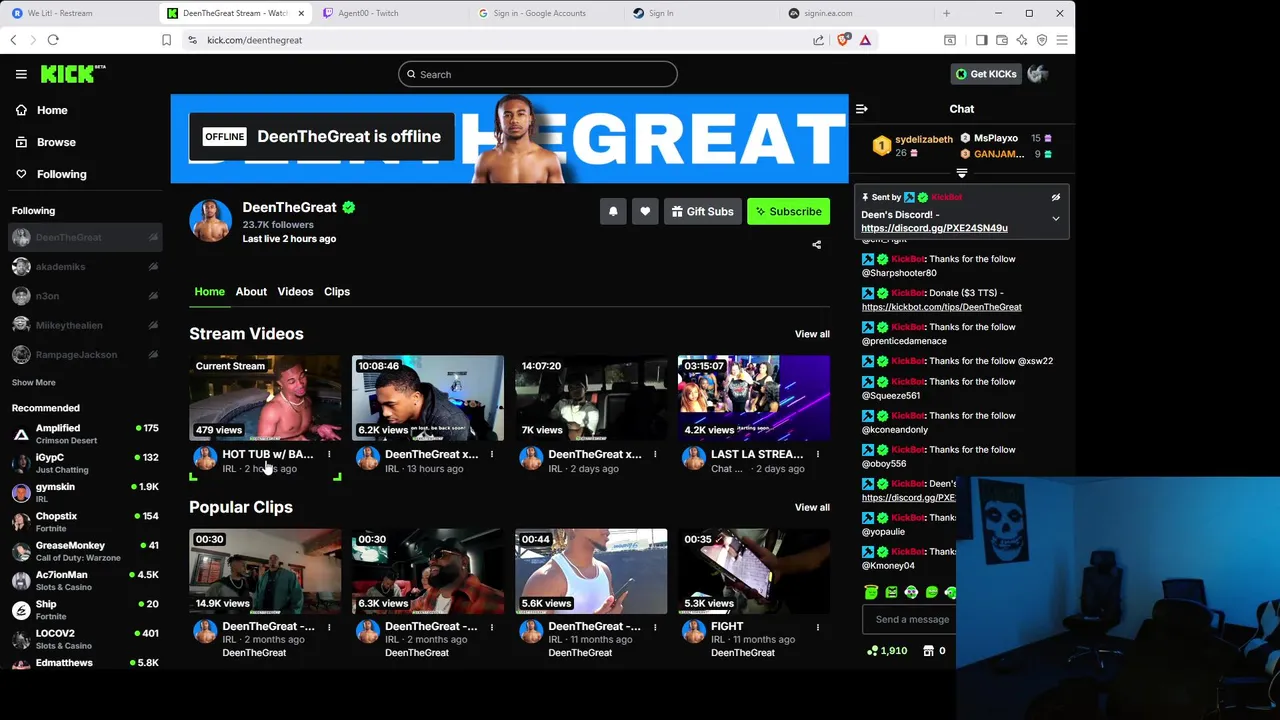Click the Get KICKs button
The height and width of the screenshot is (720, 1280).
point(985,74)
